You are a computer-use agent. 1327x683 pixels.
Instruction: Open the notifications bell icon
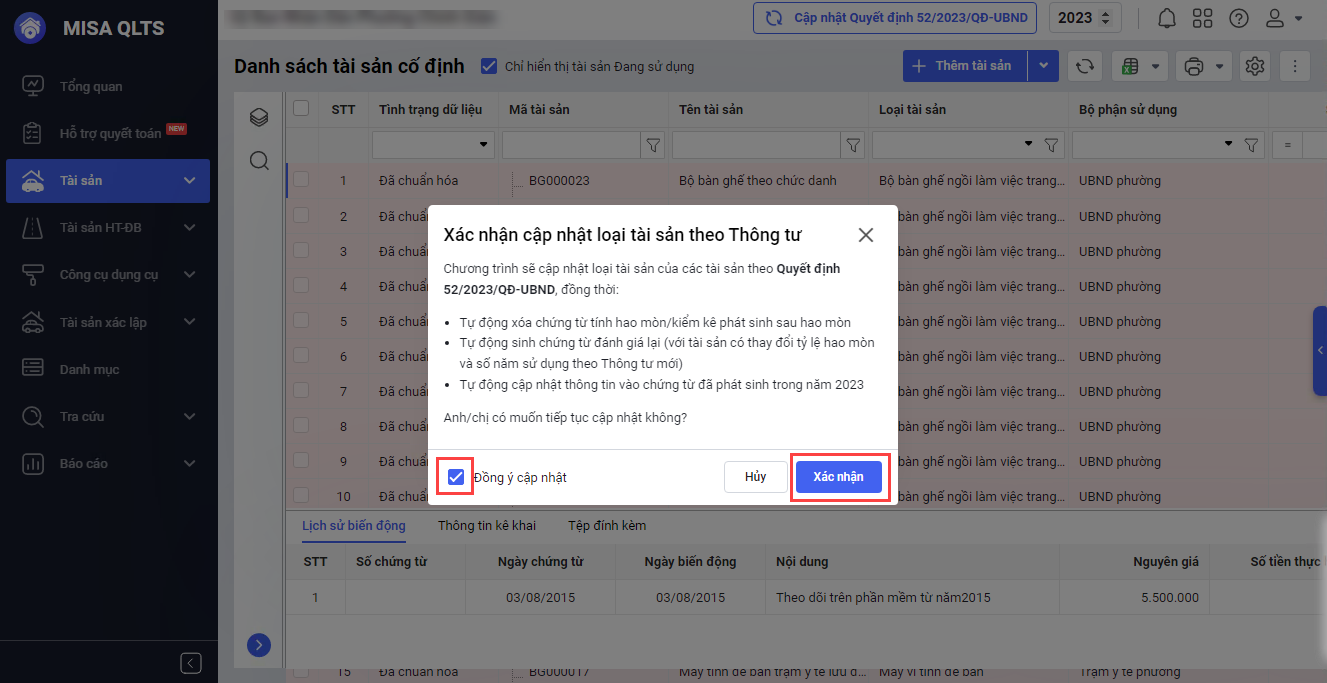click(1166, 18)
